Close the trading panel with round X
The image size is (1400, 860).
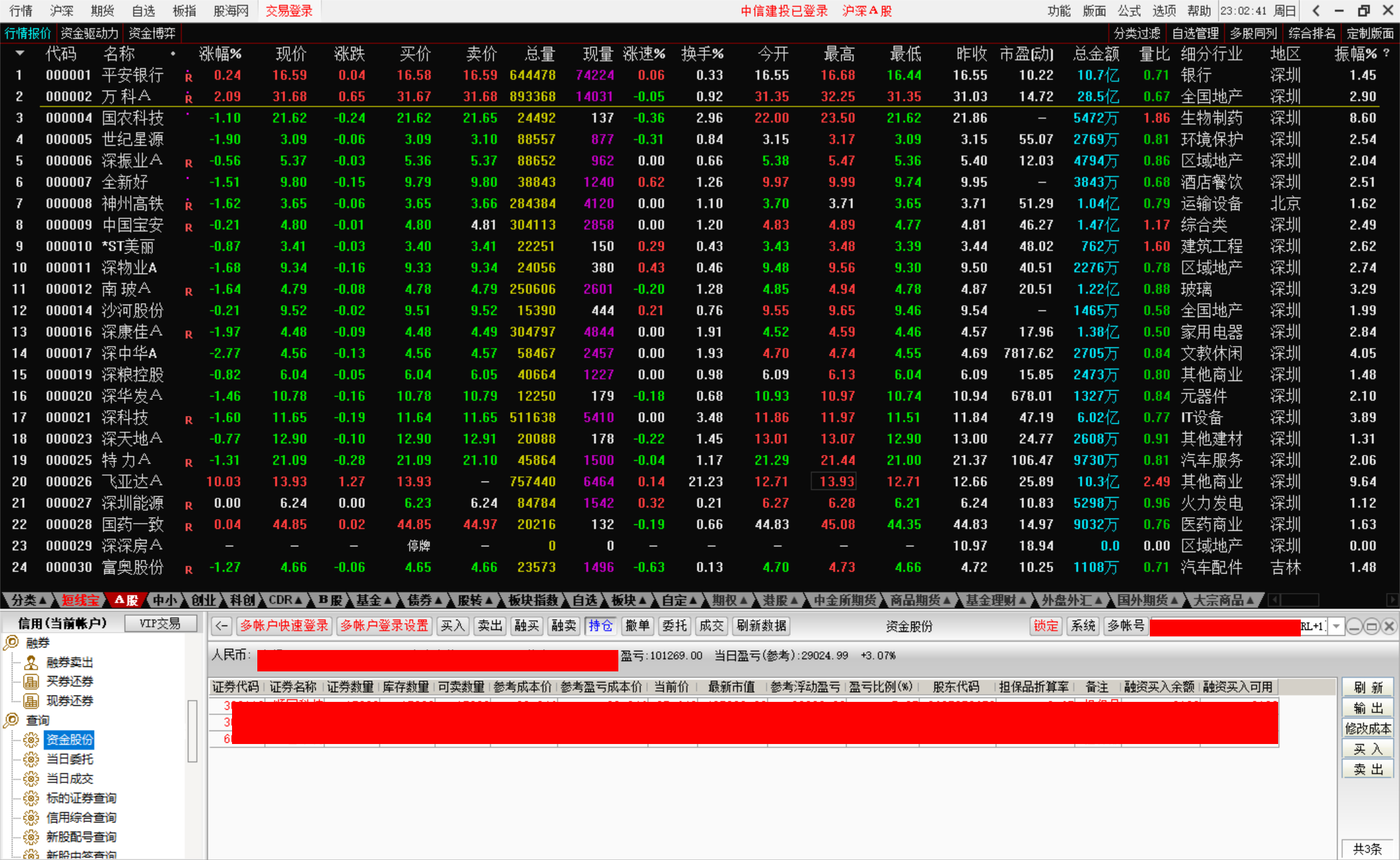coord(1389,627)
